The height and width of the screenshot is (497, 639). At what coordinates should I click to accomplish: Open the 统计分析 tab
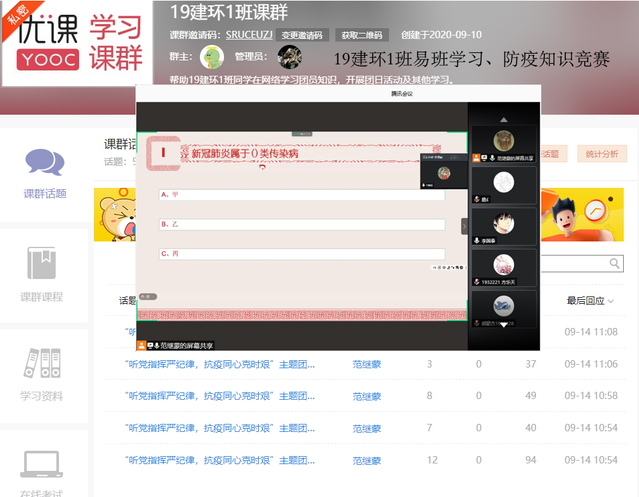coord(601,154)
